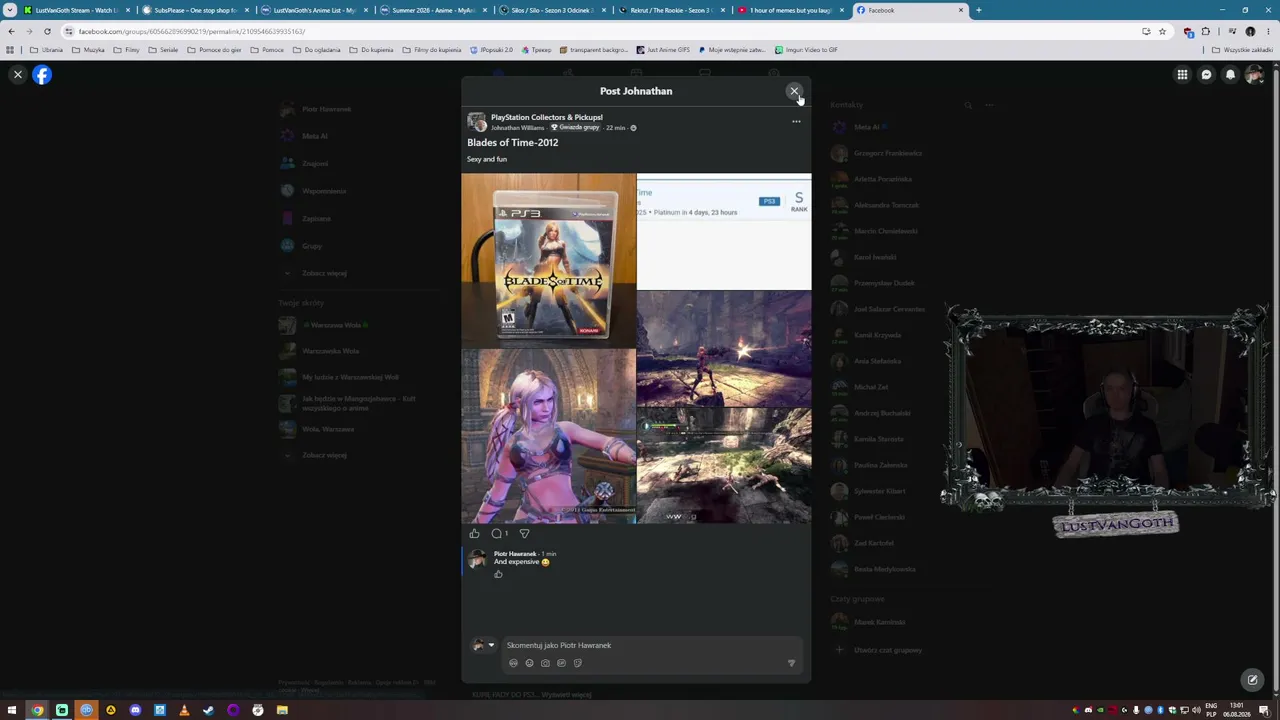Click Piotr Hawranek comment author name
1280x720 pixels.
click(515, 554)
